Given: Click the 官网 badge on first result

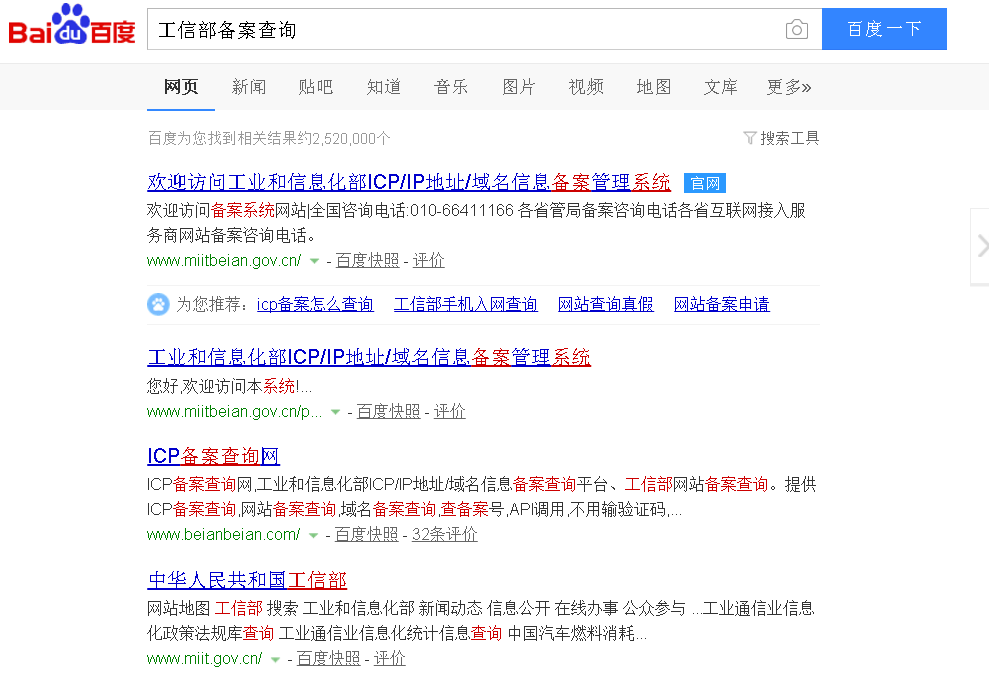Looking at the screenshot, I should (x=705, y=183).
